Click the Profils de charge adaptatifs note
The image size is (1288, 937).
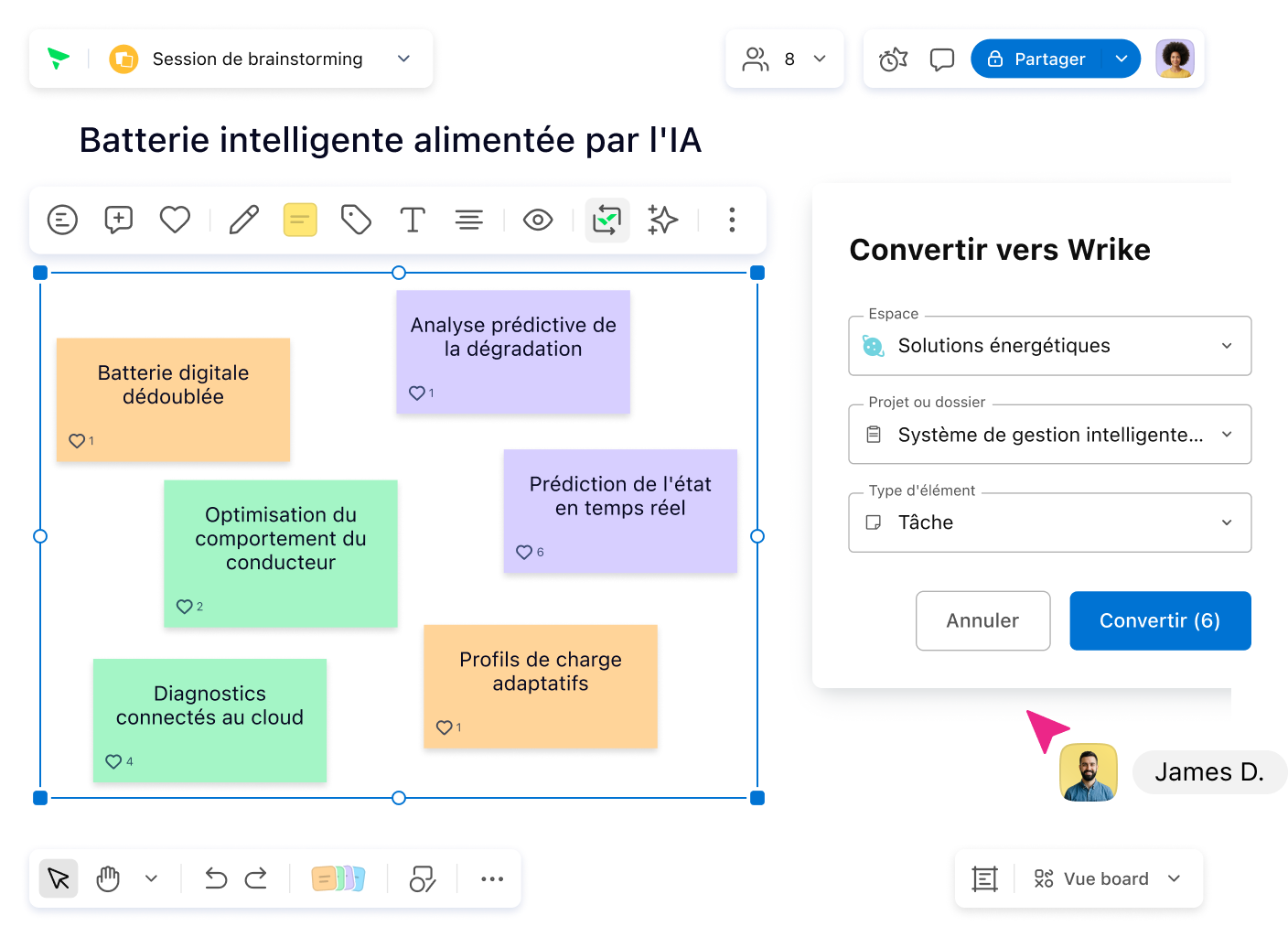click(x=541, y=686)
